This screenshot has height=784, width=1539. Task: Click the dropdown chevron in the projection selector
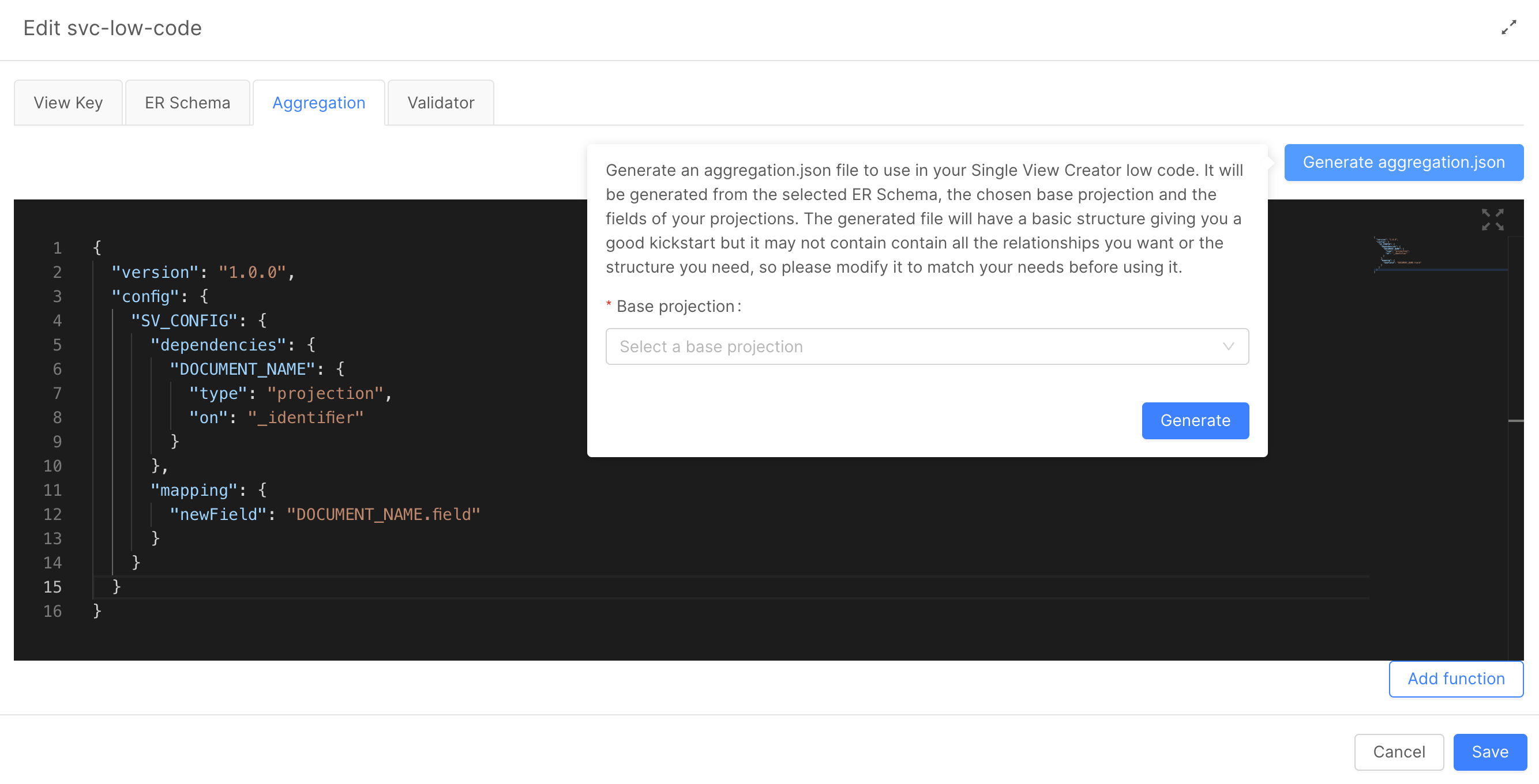(1229, 346)
